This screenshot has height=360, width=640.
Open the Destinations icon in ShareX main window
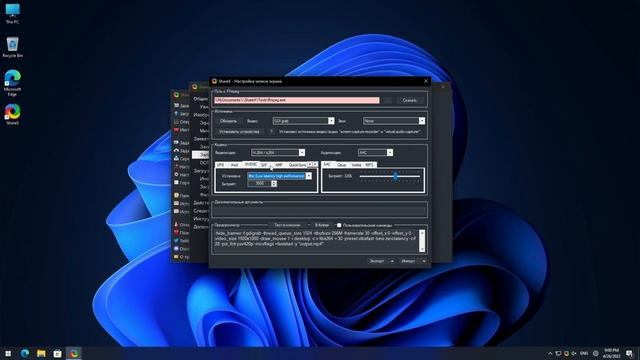(176, 158)
